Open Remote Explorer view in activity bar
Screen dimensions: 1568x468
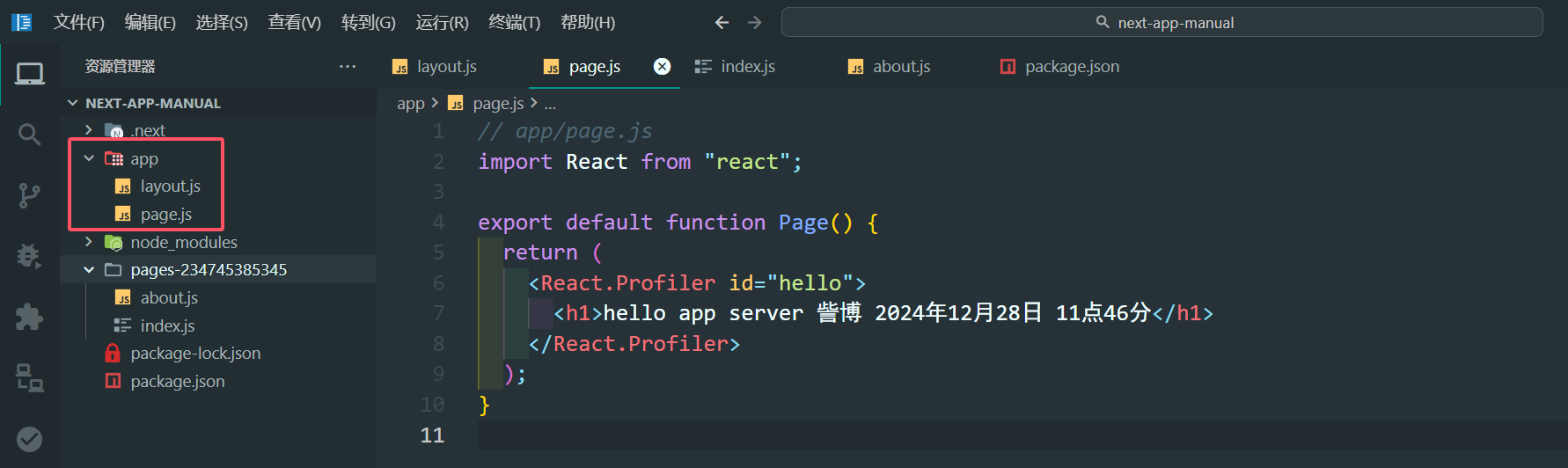30,377
